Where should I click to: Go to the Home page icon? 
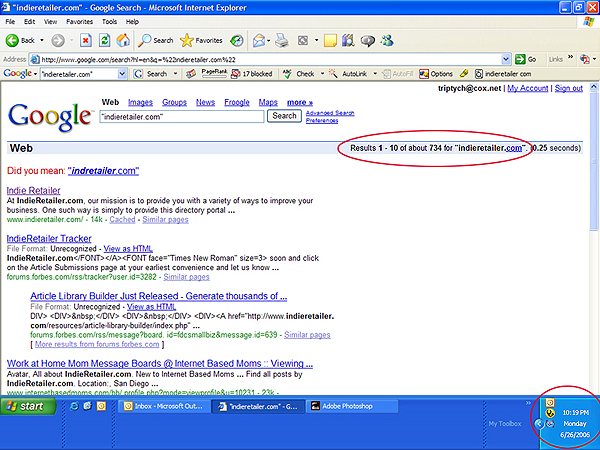click(x=123, y=41)
